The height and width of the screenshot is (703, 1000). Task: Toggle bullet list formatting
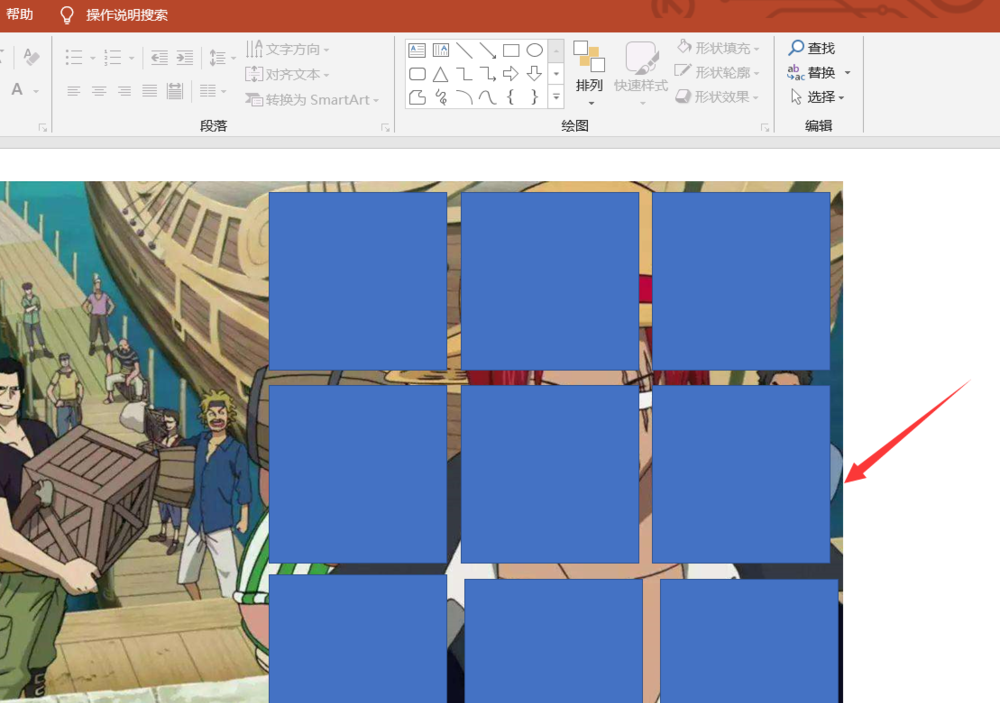[75, 57]
